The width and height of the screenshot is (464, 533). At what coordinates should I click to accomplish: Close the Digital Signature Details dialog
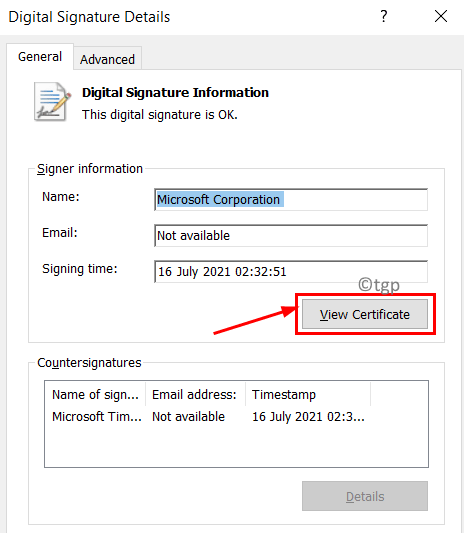pos(441,16)
